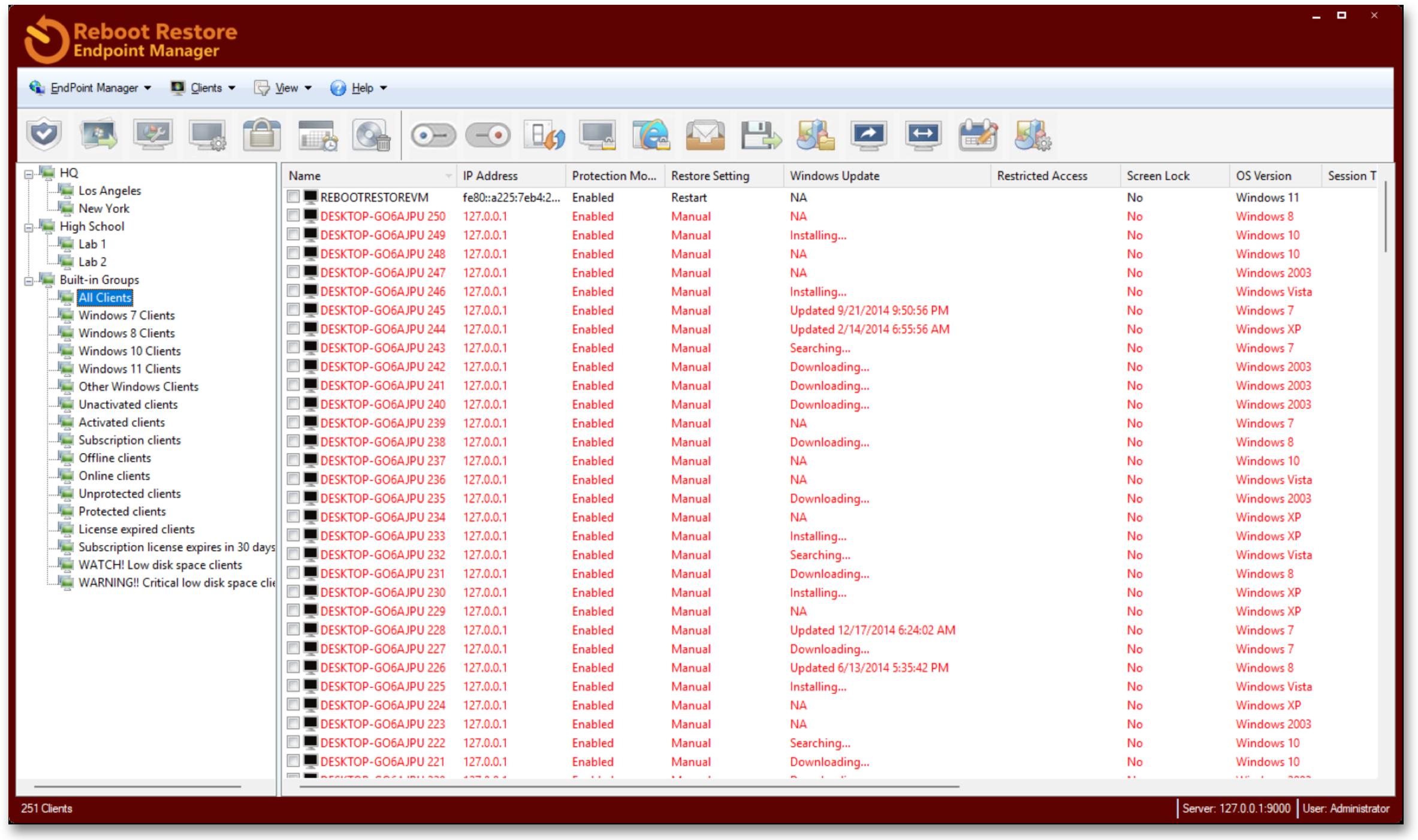Click the calendar with pencil icon

click(x=977, y=135)
